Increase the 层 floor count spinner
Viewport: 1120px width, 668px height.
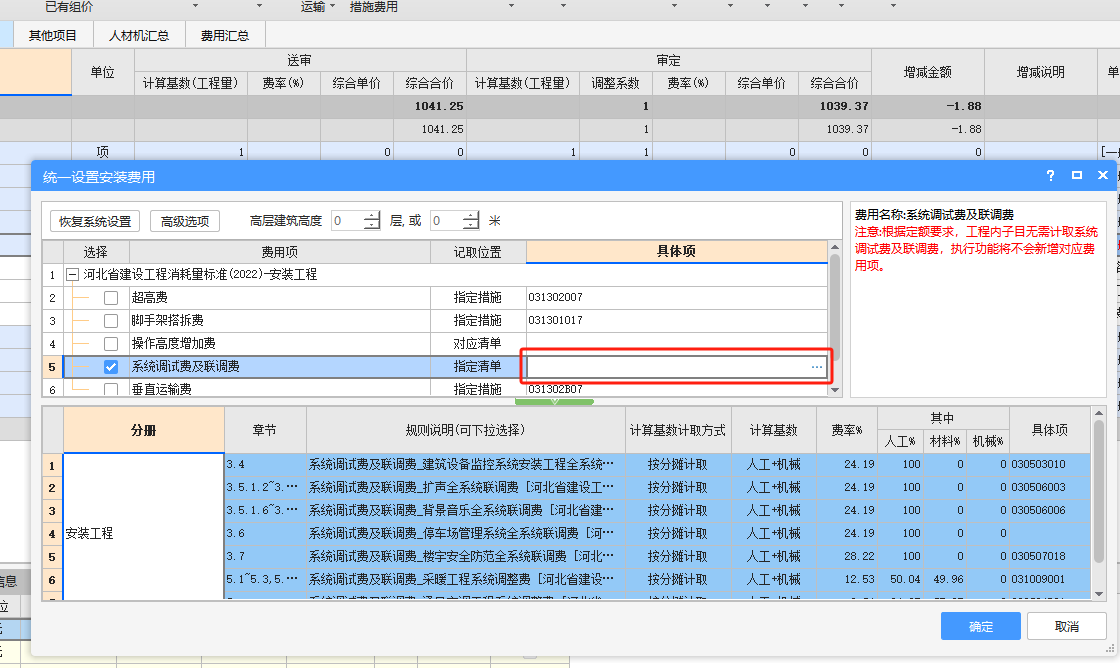coord(372,216)
